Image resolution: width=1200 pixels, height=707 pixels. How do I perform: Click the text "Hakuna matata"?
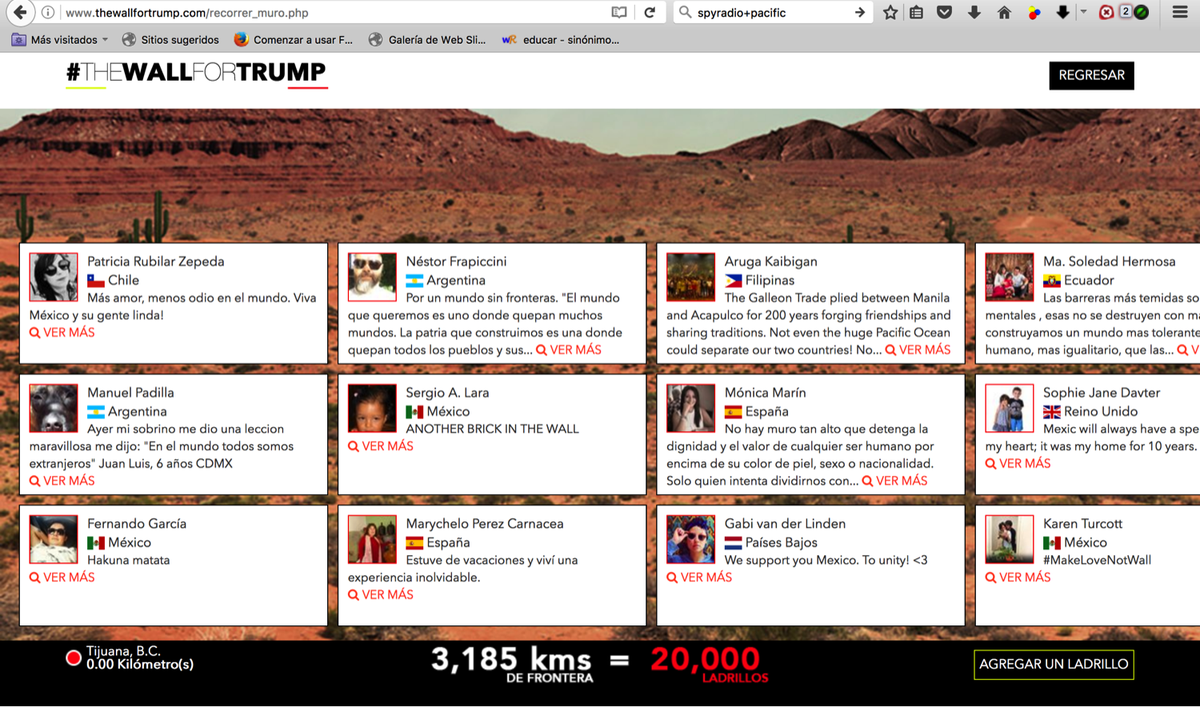[128, 560]
